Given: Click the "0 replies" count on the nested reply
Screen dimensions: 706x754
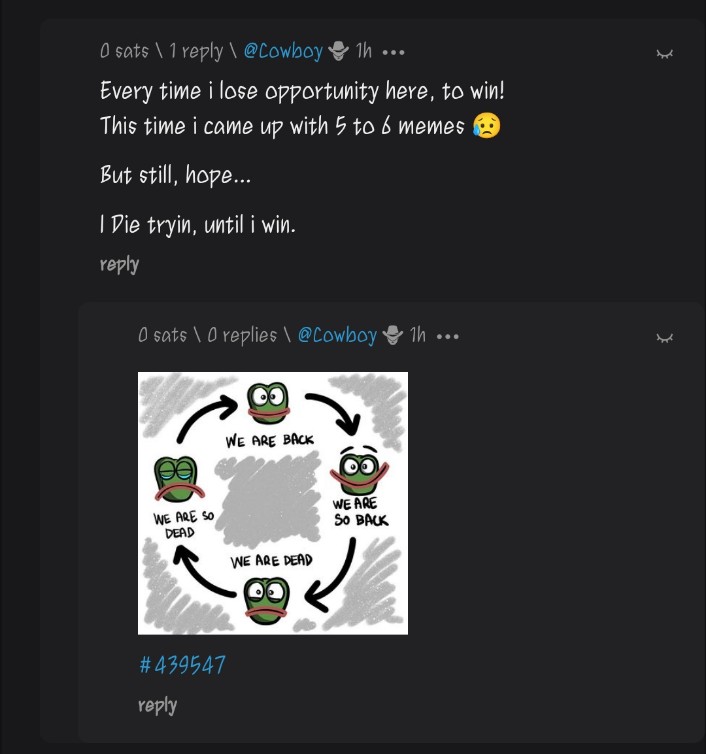Looking at the screenshot, I should pos(242,336).
